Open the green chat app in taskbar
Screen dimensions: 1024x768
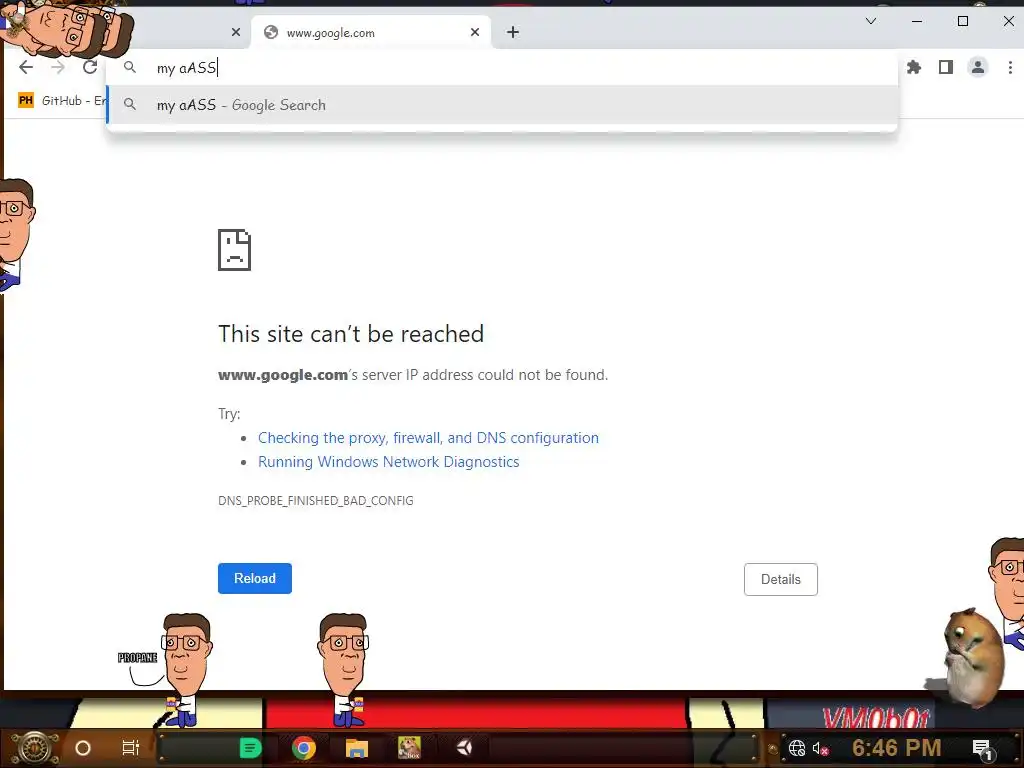pos(250,748)
